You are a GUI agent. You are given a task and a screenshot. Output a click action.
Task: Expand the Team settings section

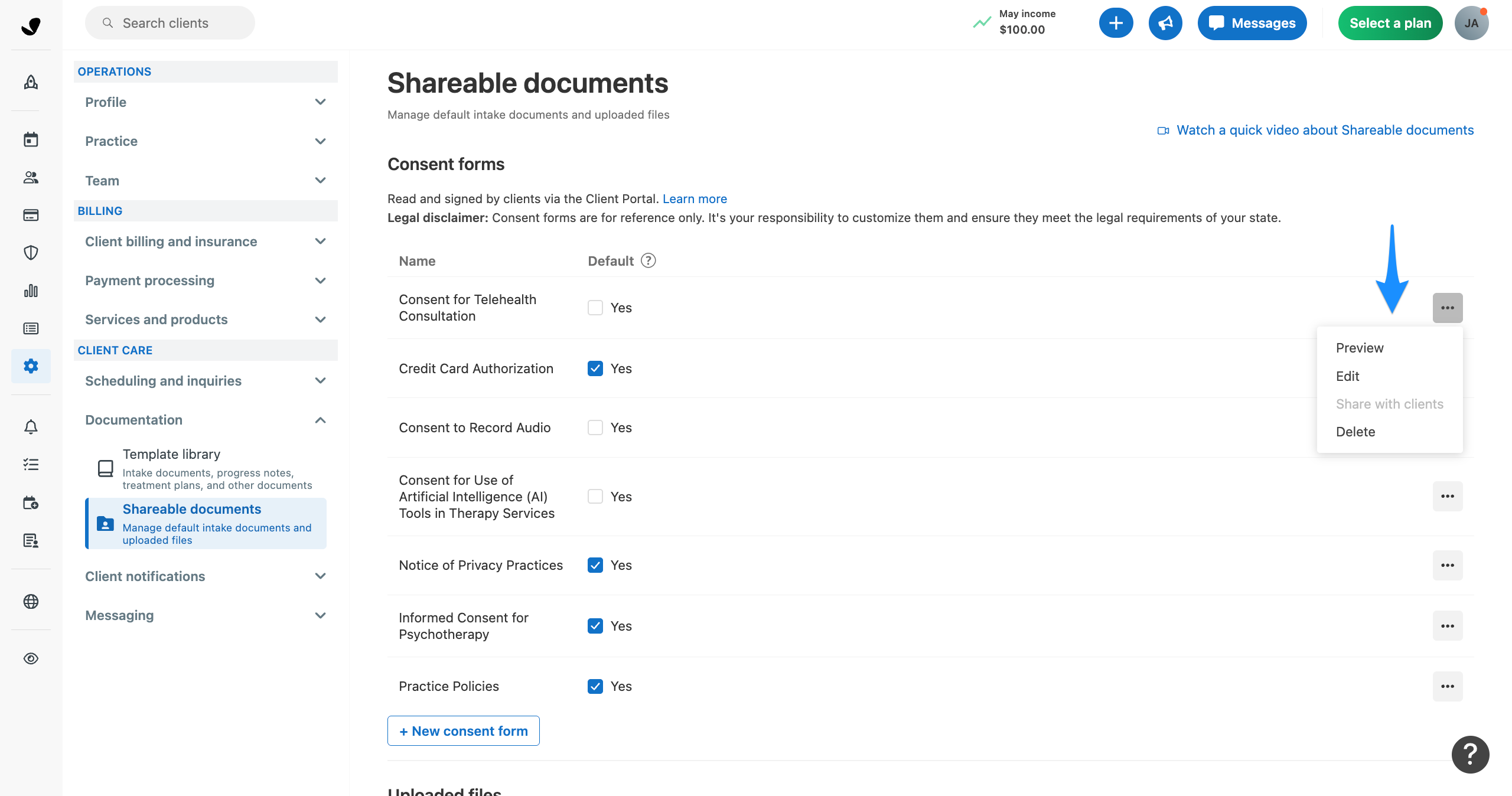click(206, 181)
